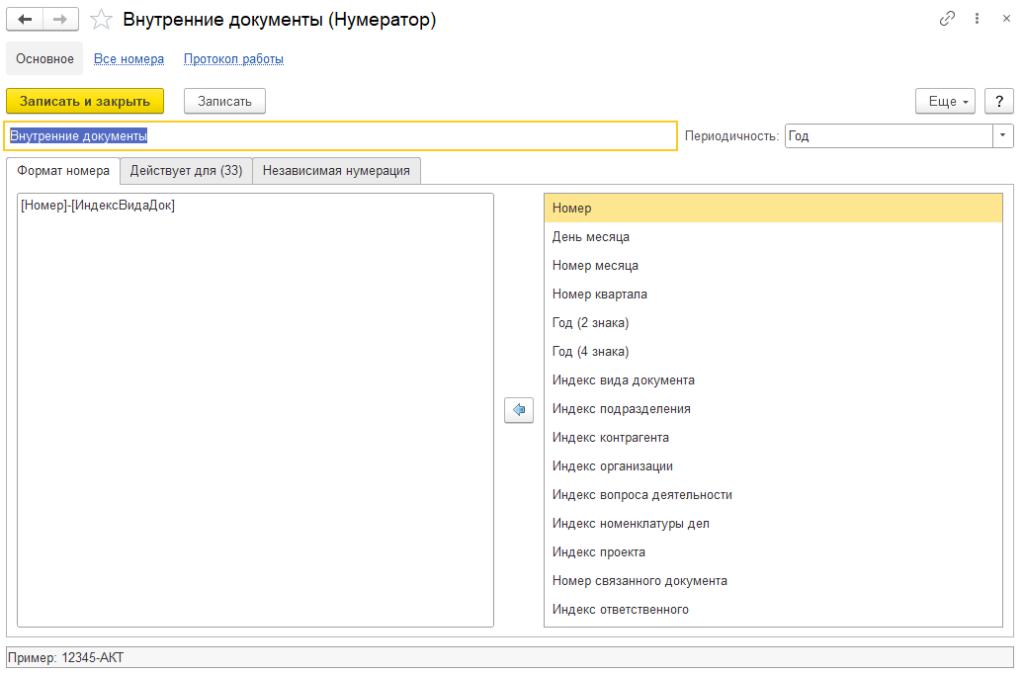Expand the Периодичность dropdown arrow
1024x674 pixels.
point(1003,136)
